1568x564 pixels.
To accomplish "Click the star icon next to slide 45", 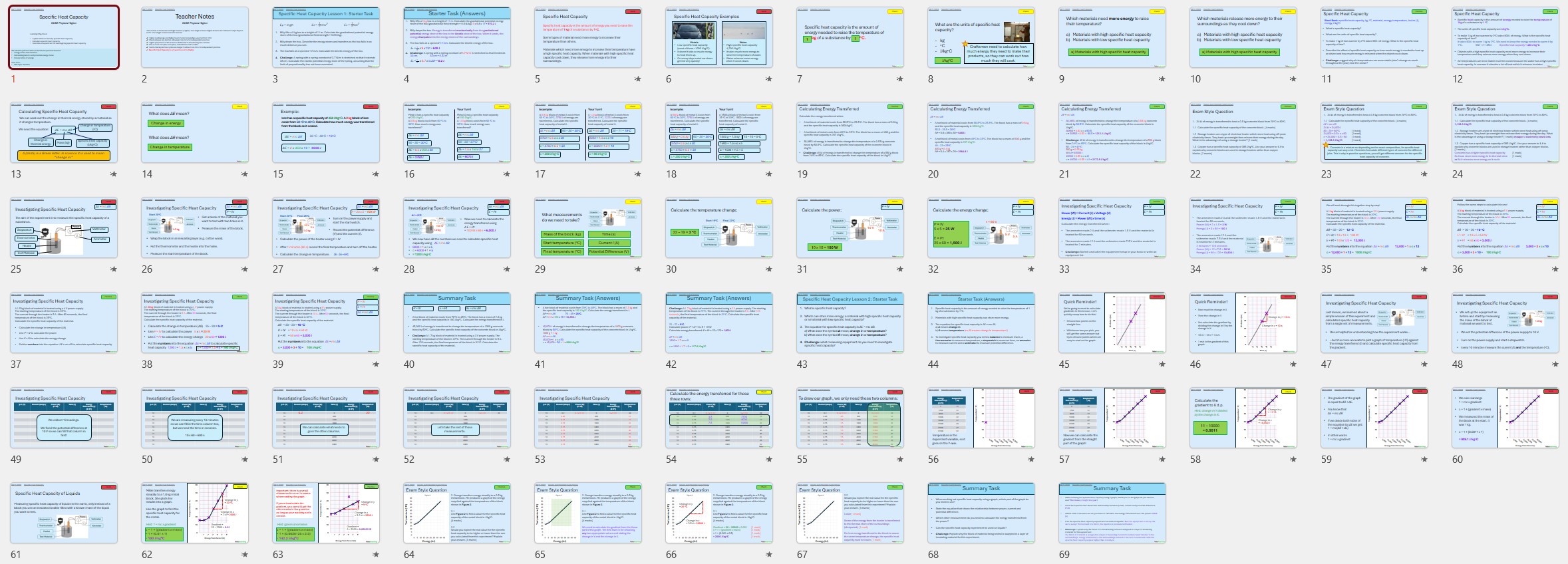I will pos(1162,364).
